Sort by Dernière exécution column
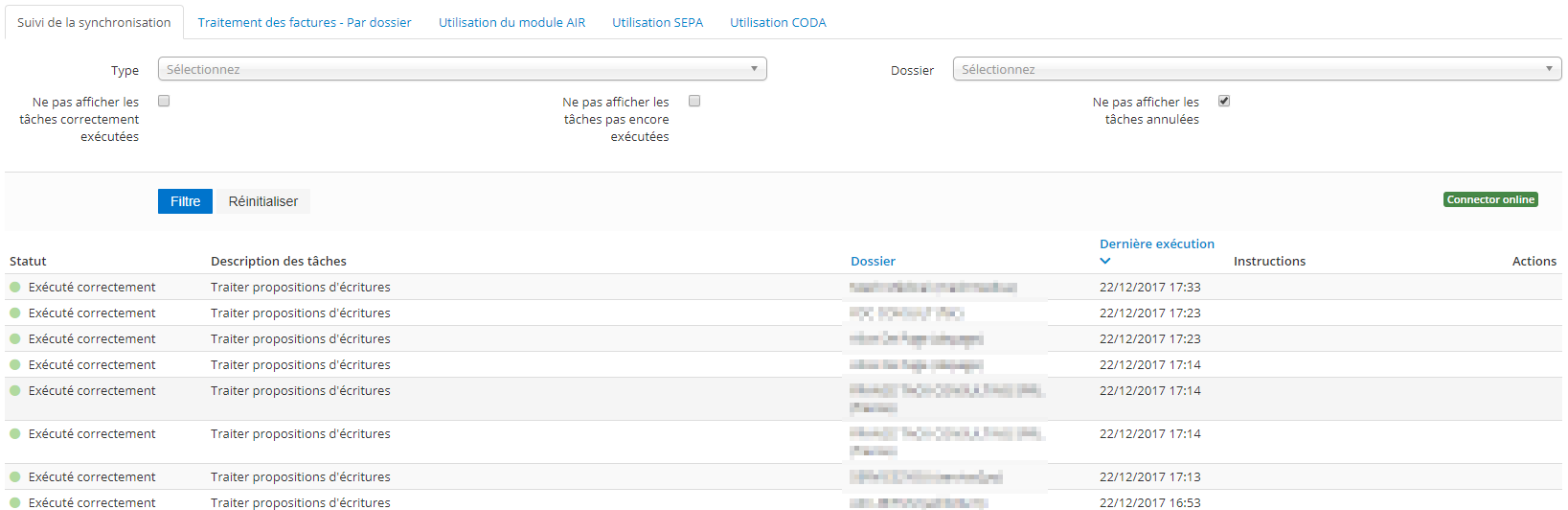Screen dimensions: 1568x510 tap(1156, 244)
